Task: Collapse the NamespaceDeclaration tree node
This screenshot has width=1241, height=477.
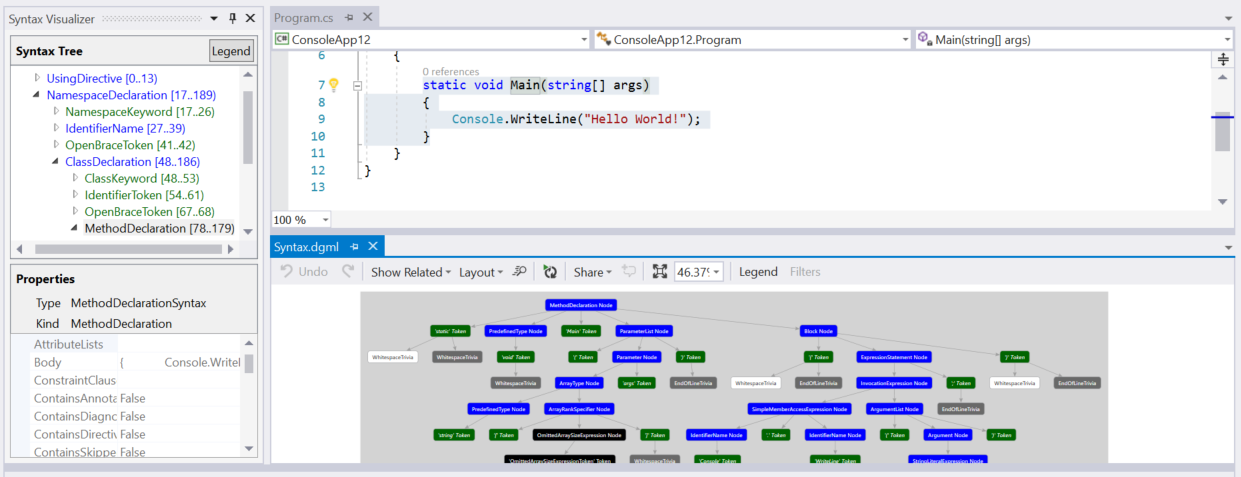Action: click(38, 95)
